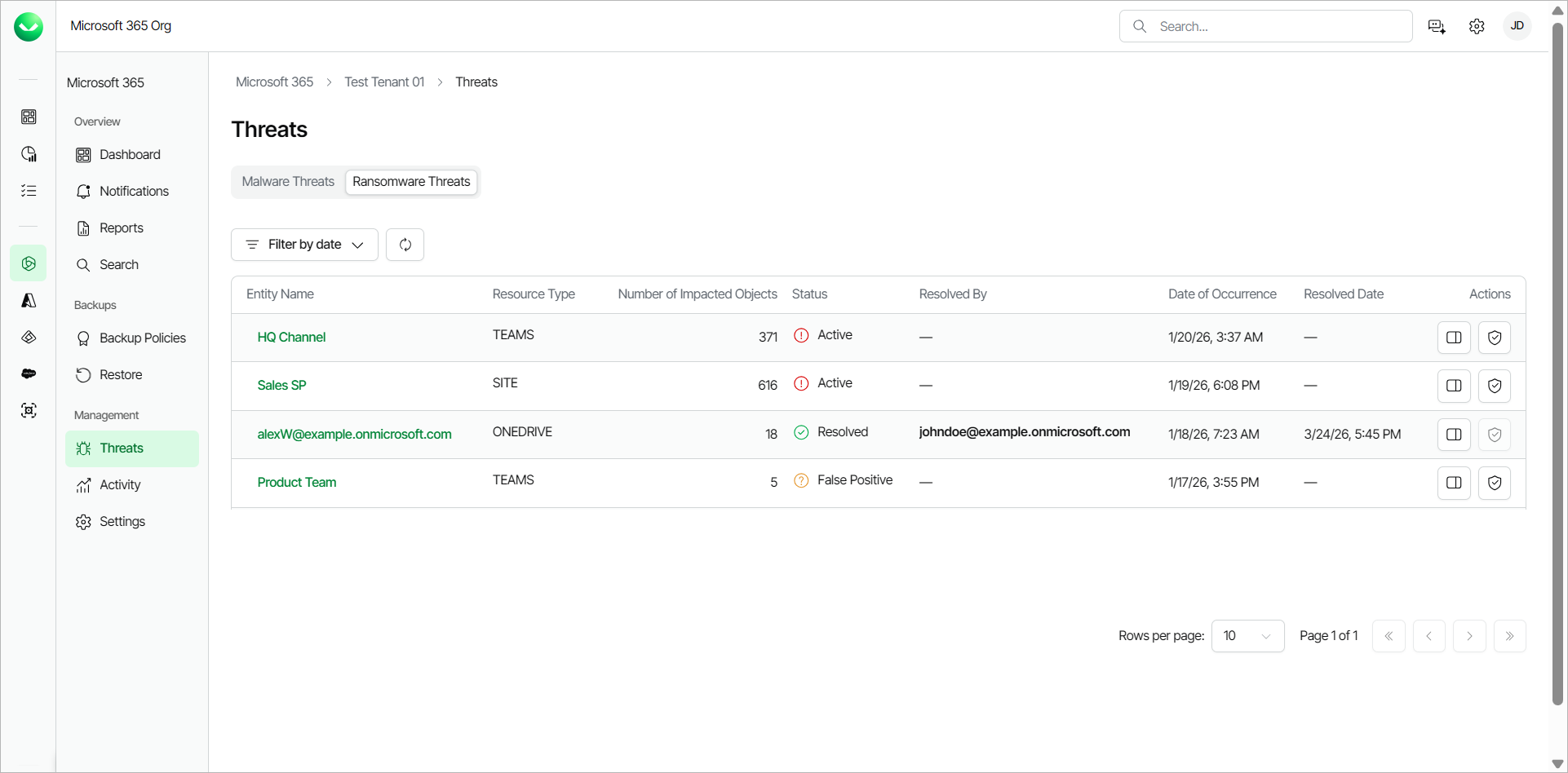Screen dimensions: 1568x773
Task: Click the Salesforce cloud icon in left rail
Action: (29, 373)
